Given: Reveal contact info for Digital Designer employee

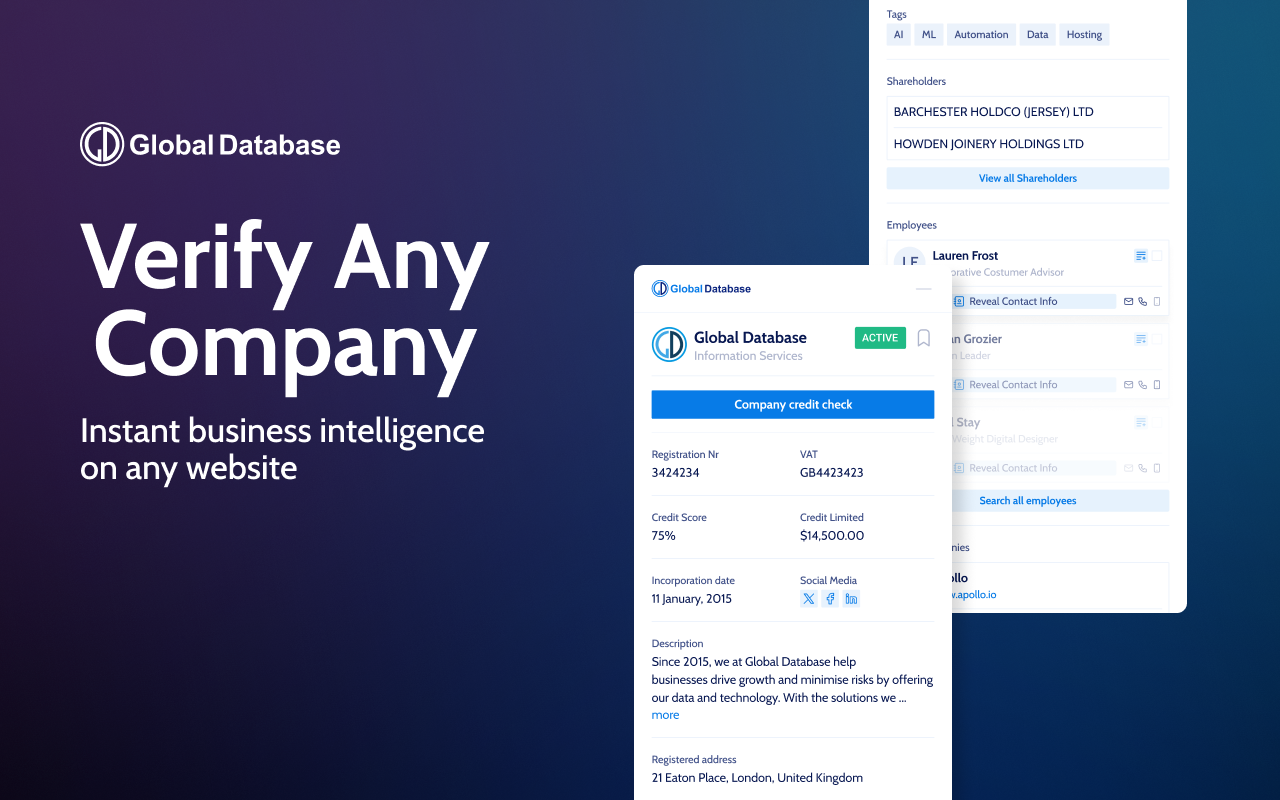Looking at the screenshot, I should 1033,467.
